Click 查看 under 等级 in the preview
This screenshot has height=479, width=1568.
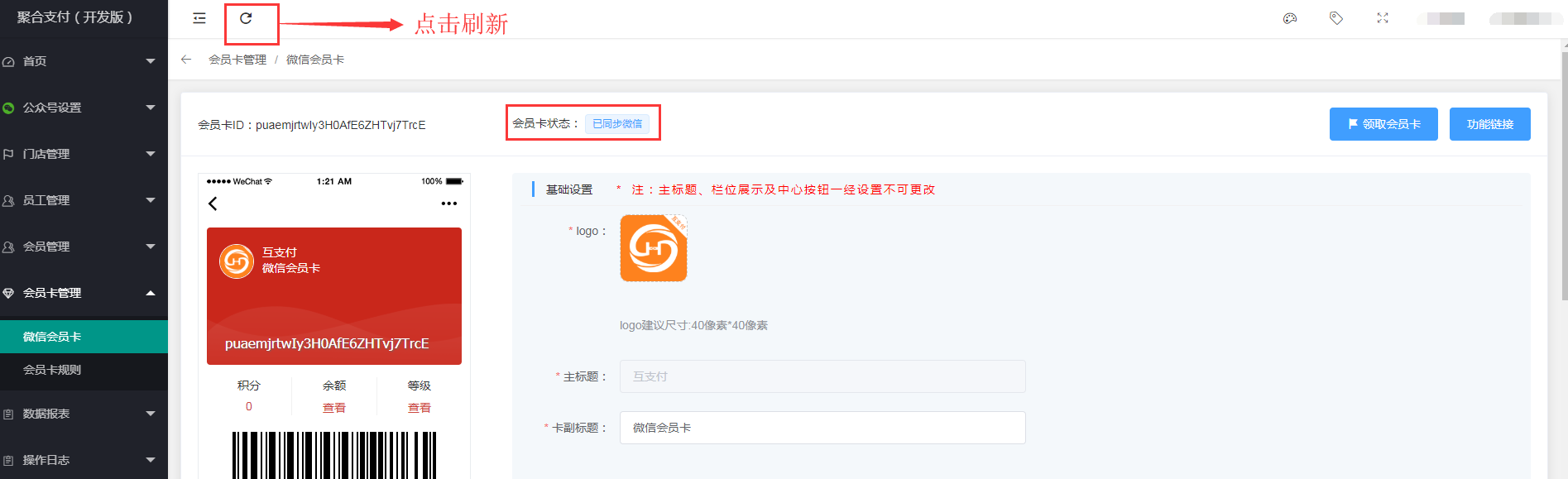[420, 408]
